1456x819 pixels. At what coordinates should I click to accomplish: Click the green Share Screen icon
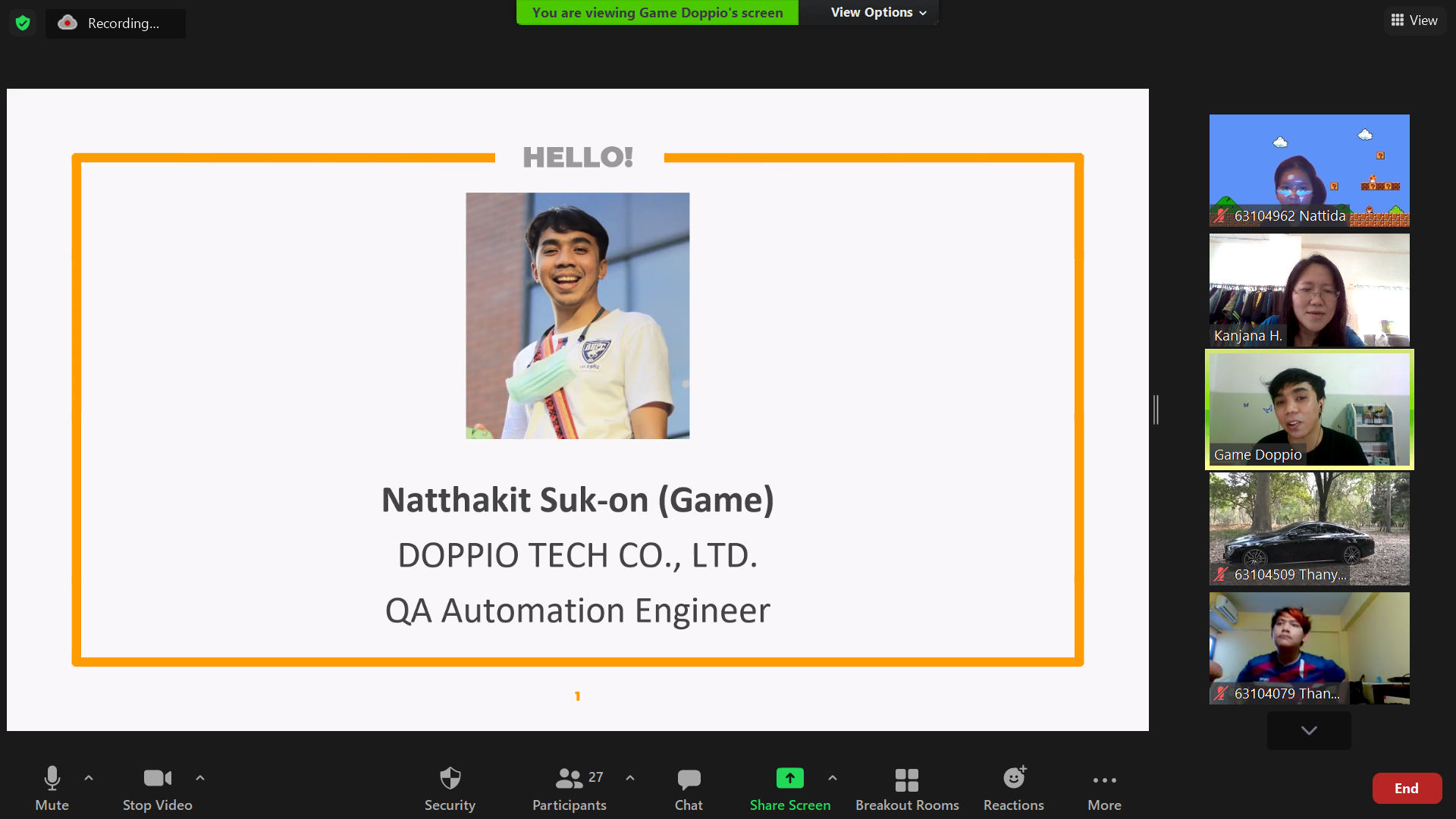click(x=789, y=778)
